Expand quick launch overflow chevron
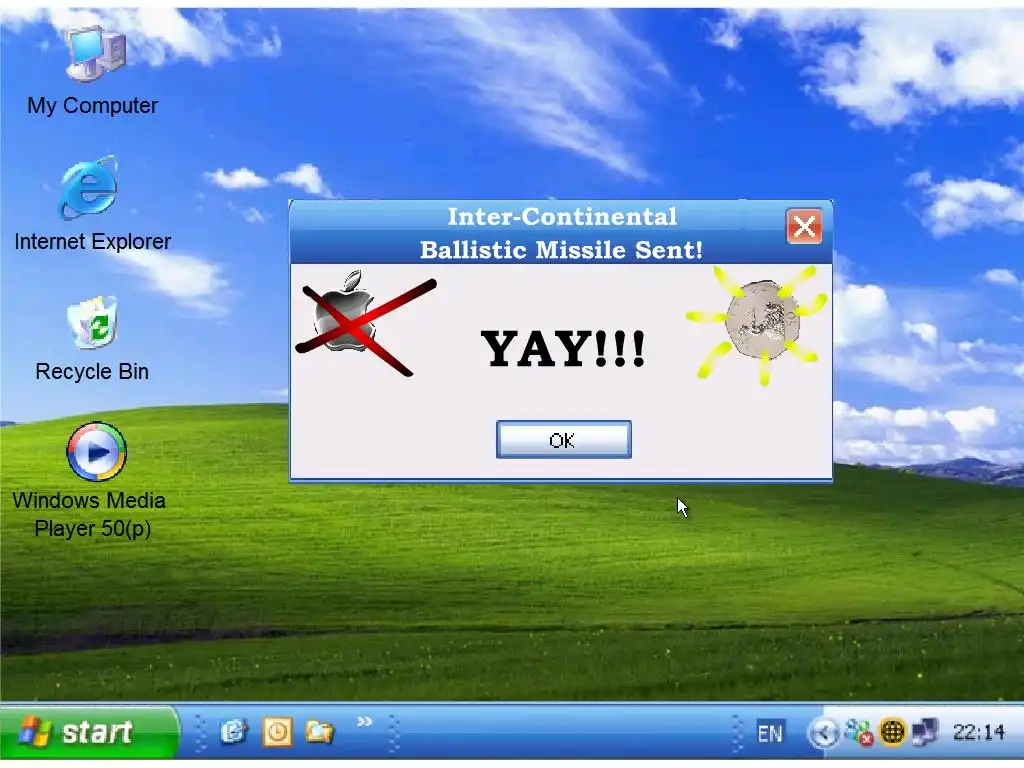 364,721
